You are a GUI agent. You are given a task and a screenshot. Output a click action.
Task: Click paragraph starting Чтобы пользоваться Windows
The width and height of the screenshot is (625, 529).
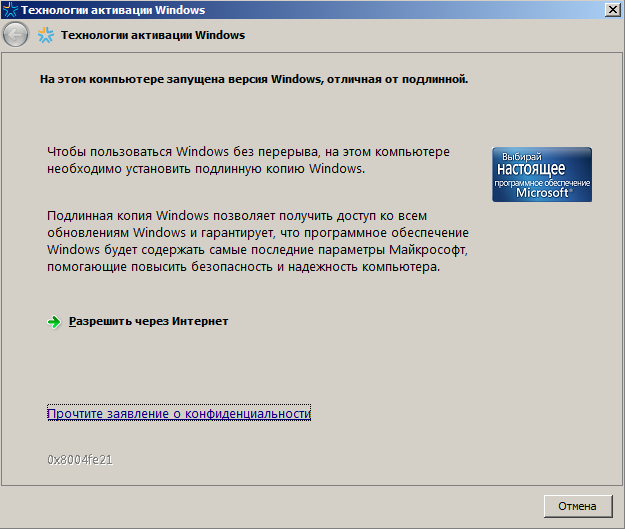(x=248, y=160)
